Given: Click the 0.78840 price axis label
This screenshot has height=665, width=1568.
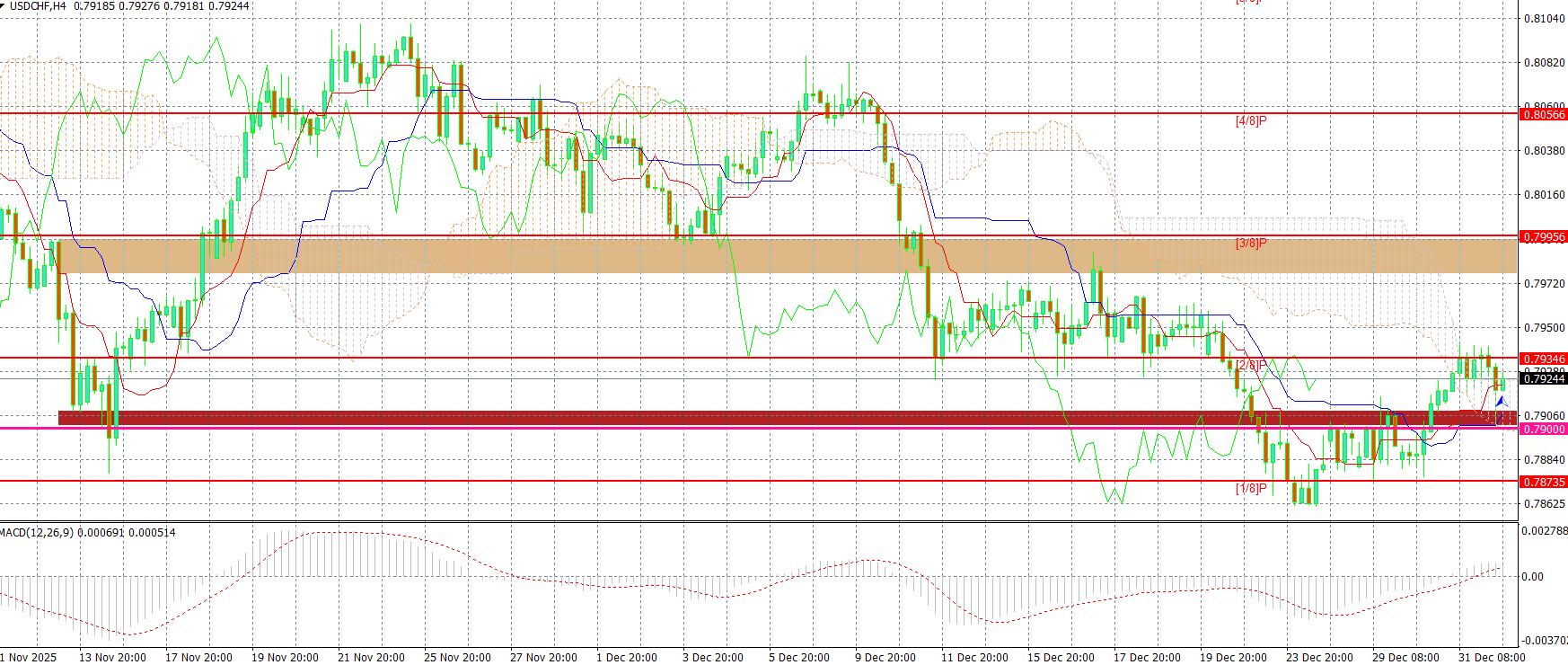Looking at the screenshot, I should [x=1544, y=460].
